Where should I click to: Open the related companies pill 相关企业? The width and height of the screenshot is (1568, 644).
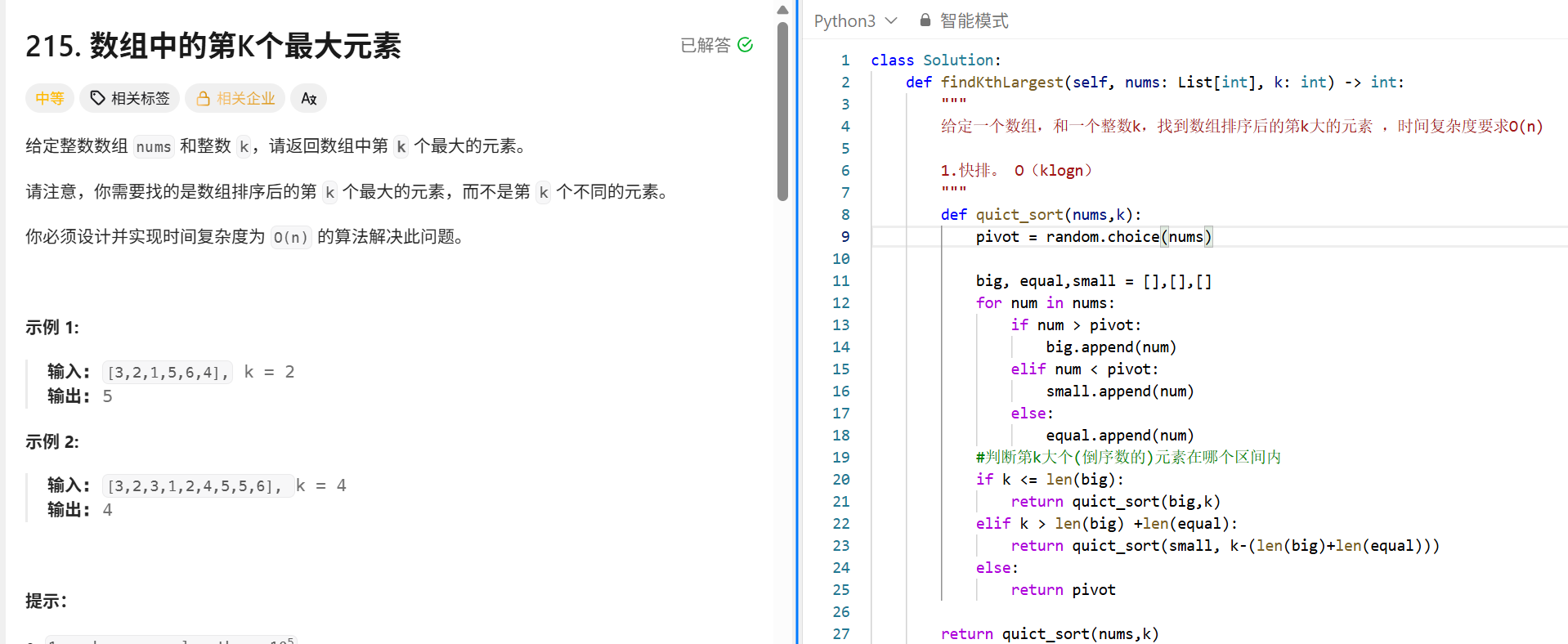click(x=235, y=98)
